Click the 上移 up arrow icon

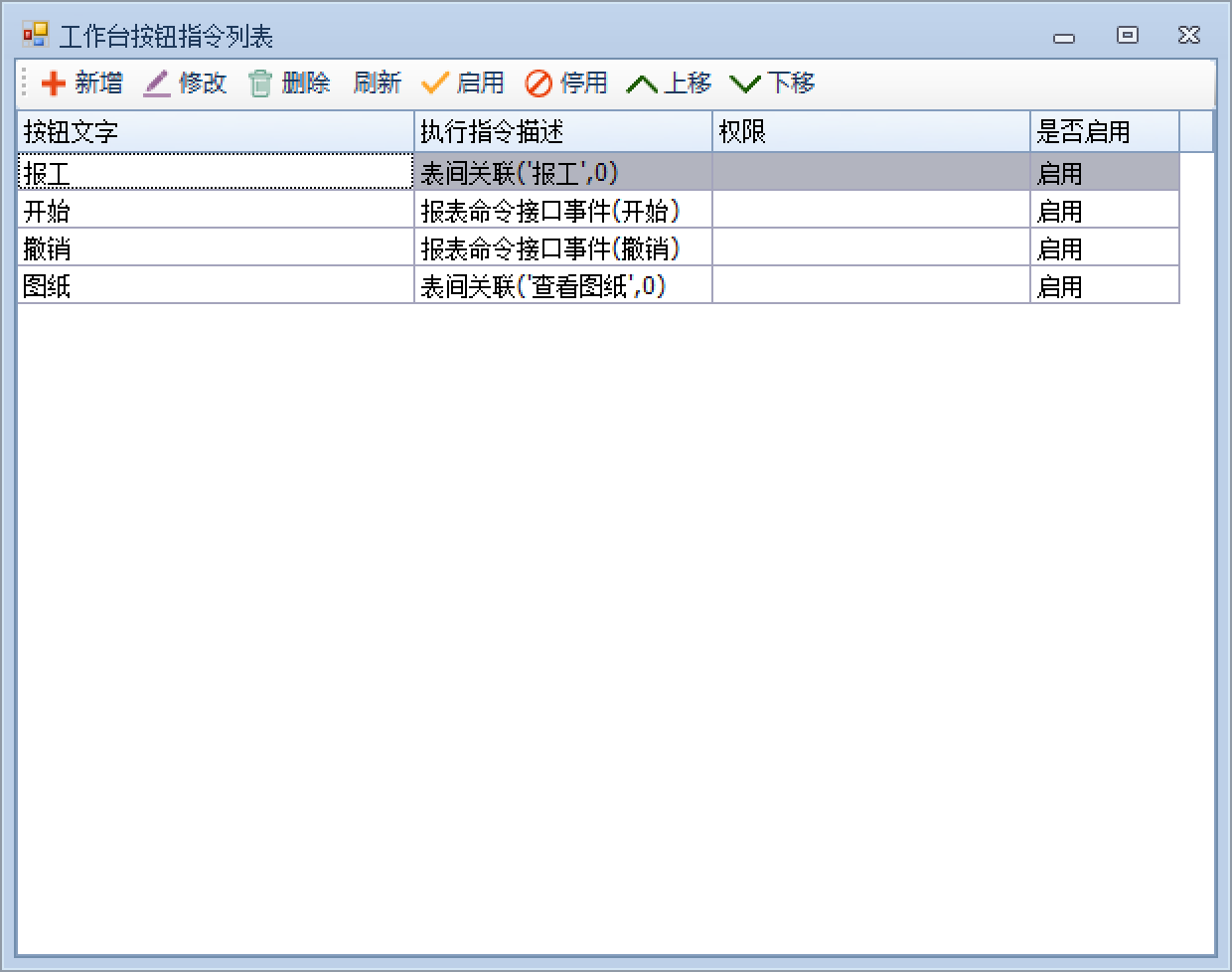pyautogui.click(x=642, y=83)
